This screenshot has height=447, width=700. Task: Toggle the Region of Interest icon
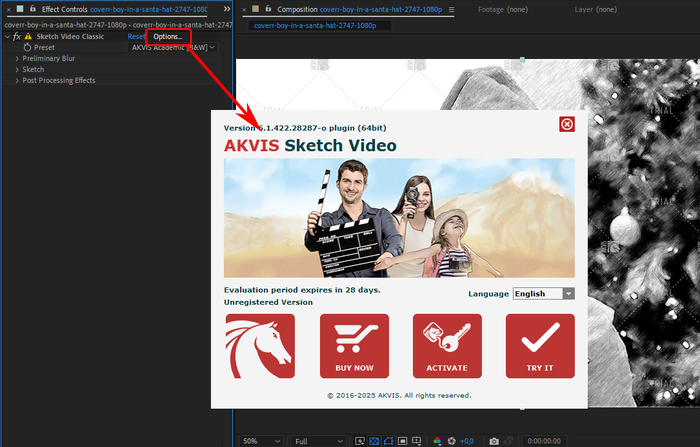coord(402,441)
